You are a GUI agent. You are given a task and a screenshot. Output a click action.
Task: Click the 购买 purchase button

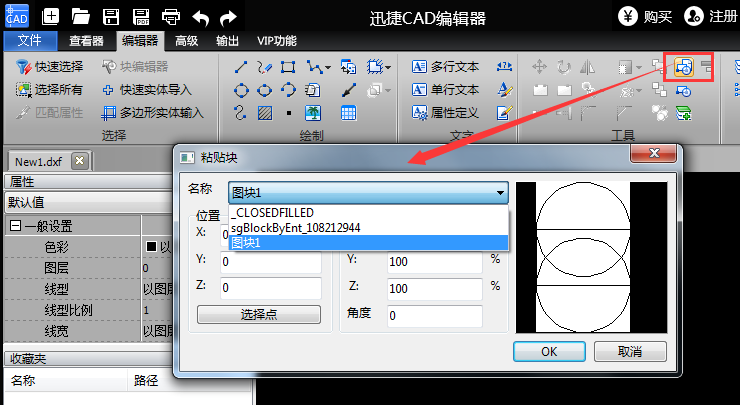[645, 17]
